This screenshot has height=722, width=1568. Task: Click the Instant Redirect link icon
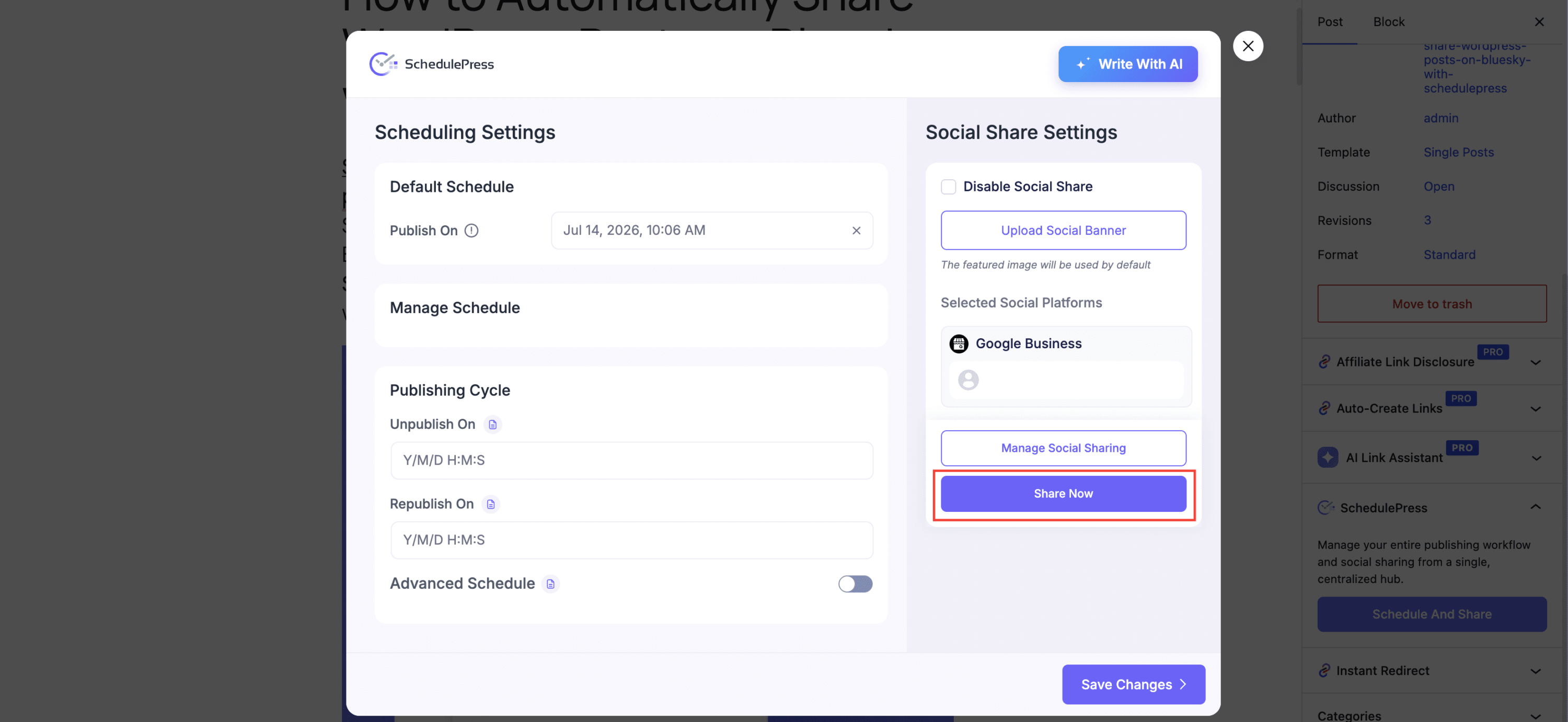[1324, 671]
